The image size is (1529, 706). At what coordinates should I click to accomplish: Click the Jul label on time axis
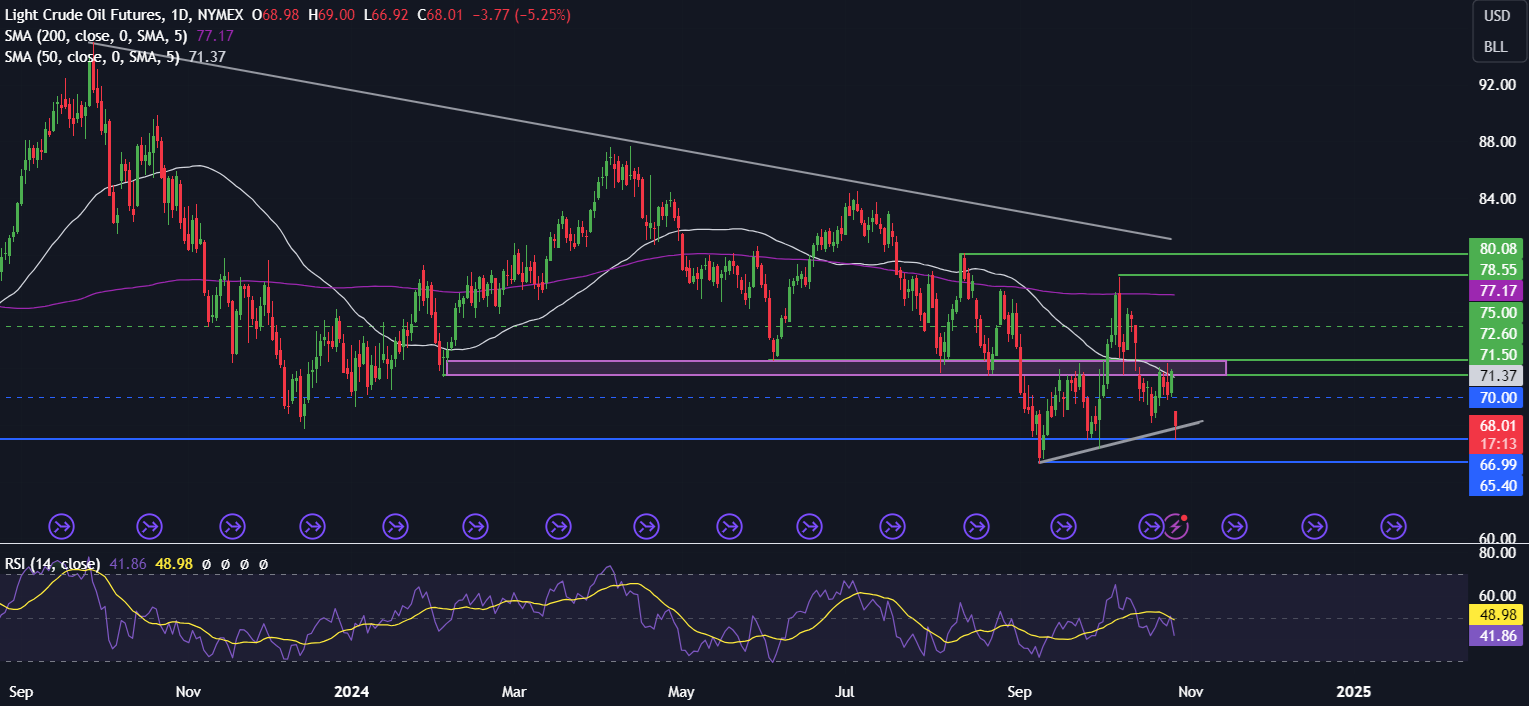pos(845,692)
